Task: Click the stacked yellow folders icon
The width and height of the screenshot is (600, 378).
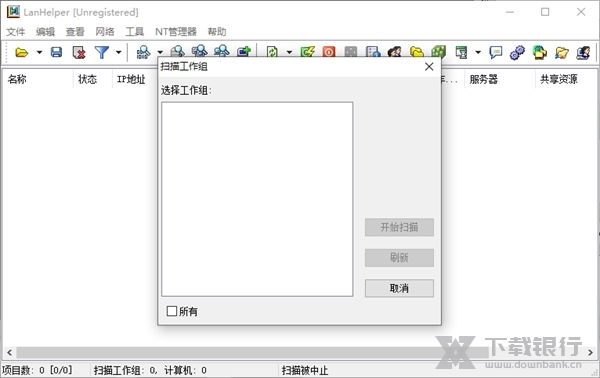Action: pos(417,51)
